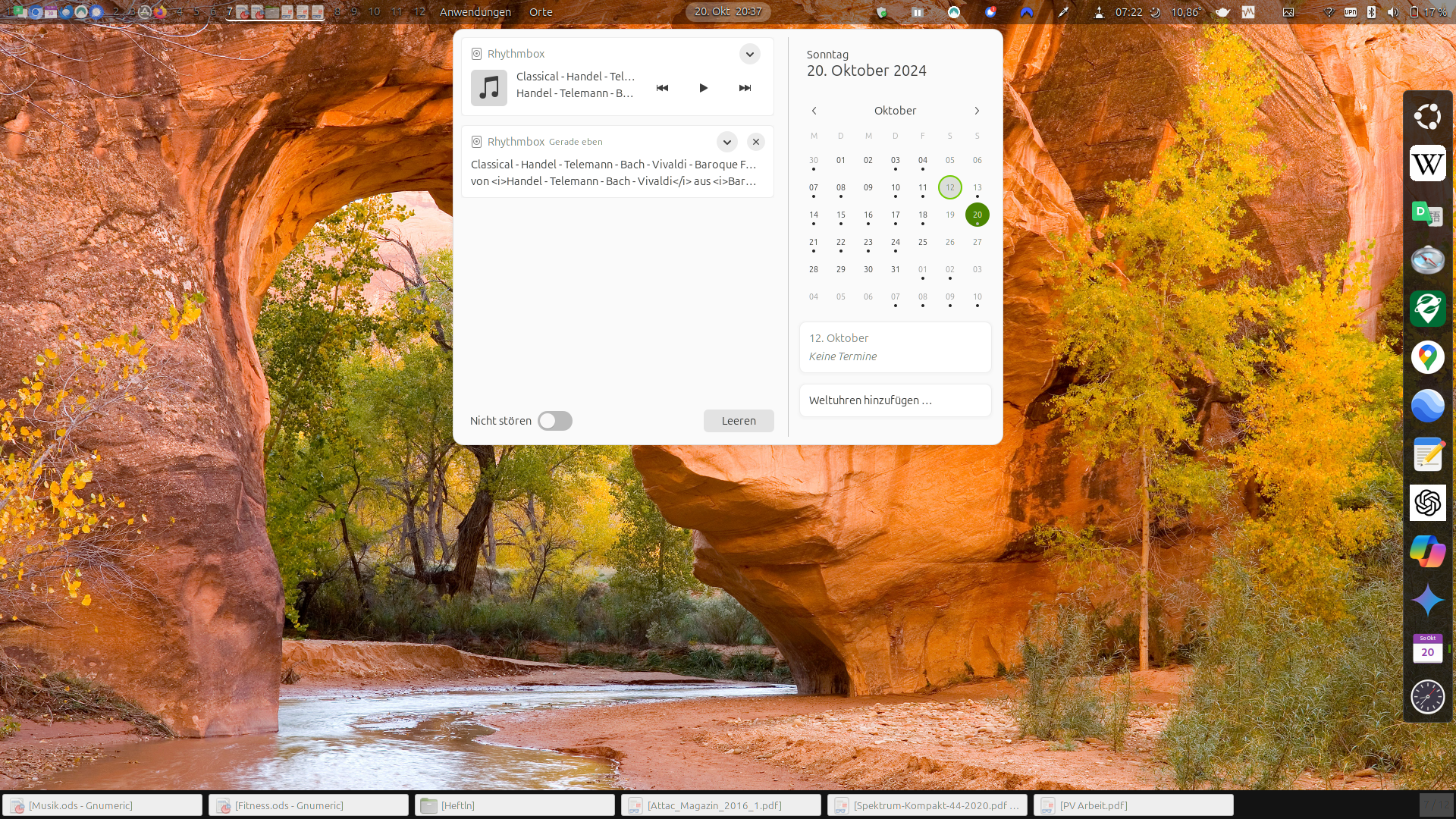This screenshot has height=819, width=1456.
Task: Open Gemini sparkle dock icon
Action: 1427,600
